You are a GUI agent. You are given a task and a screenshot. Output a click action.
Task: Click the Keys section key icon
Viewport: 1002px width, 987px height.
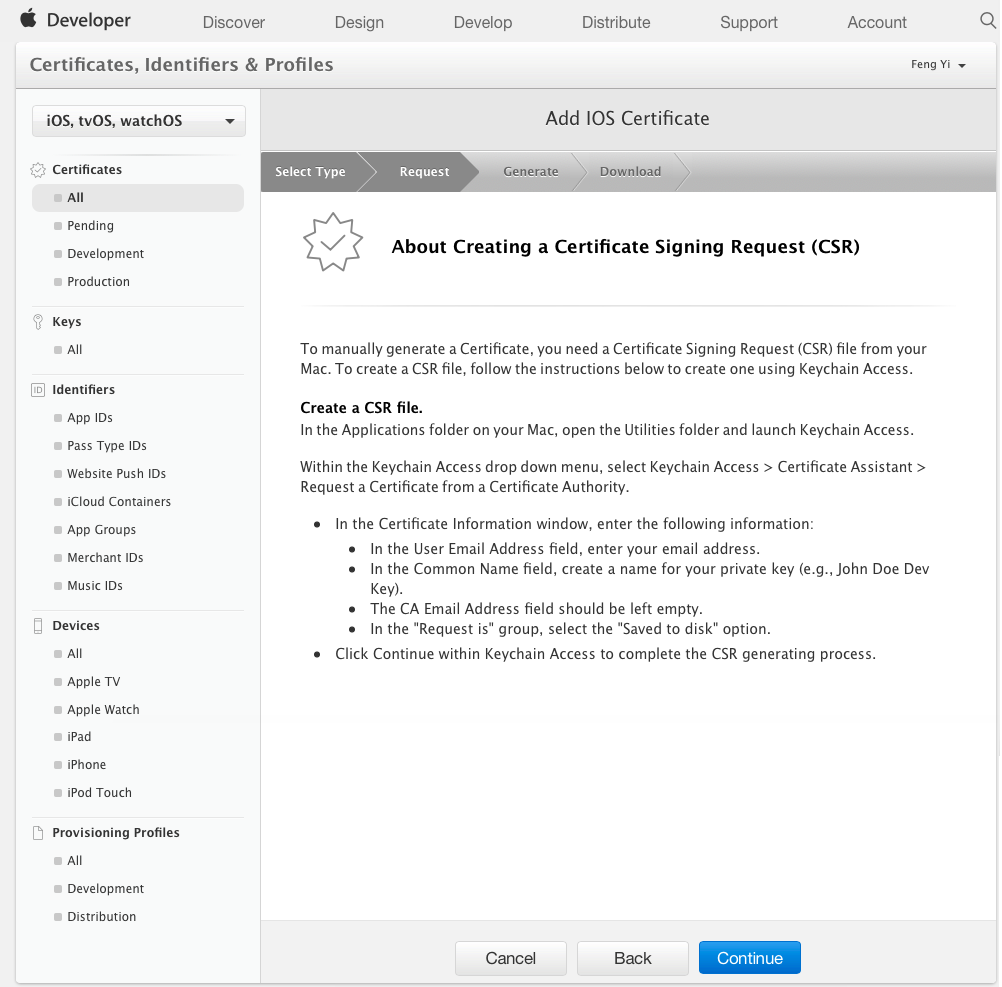click(38, 322)
